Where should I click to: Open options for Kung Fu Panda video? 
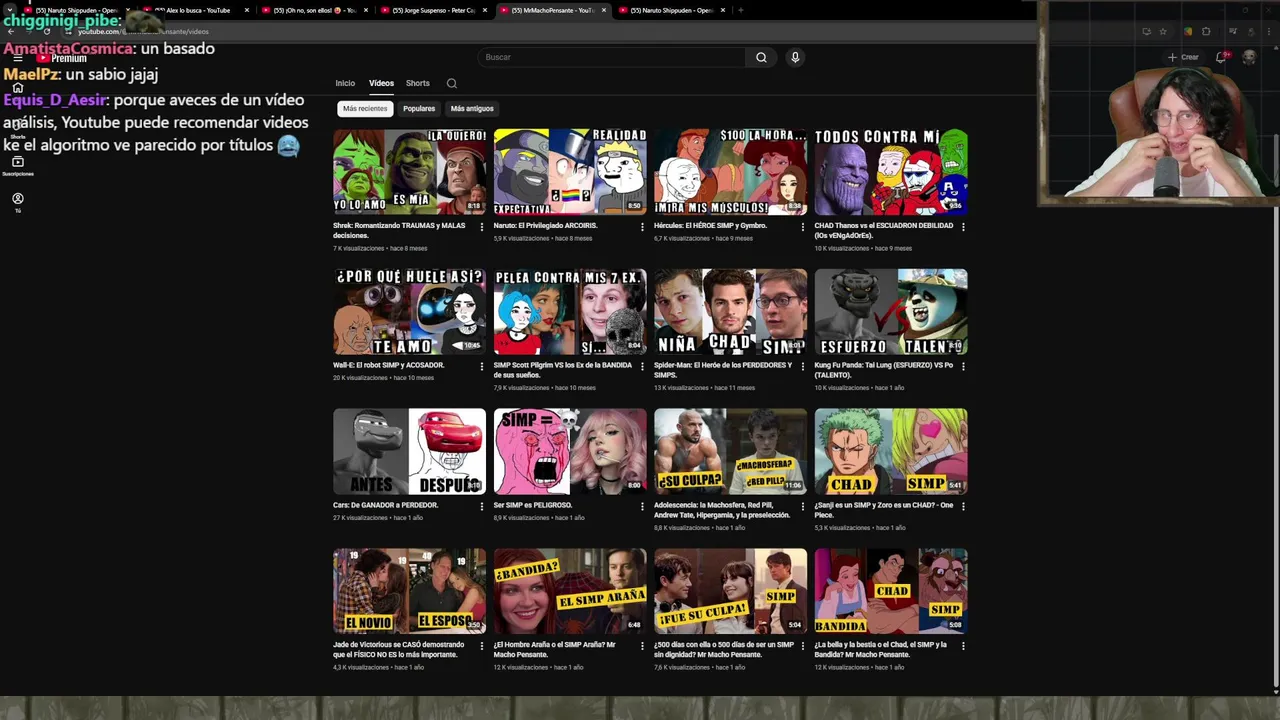click(963, 366)
